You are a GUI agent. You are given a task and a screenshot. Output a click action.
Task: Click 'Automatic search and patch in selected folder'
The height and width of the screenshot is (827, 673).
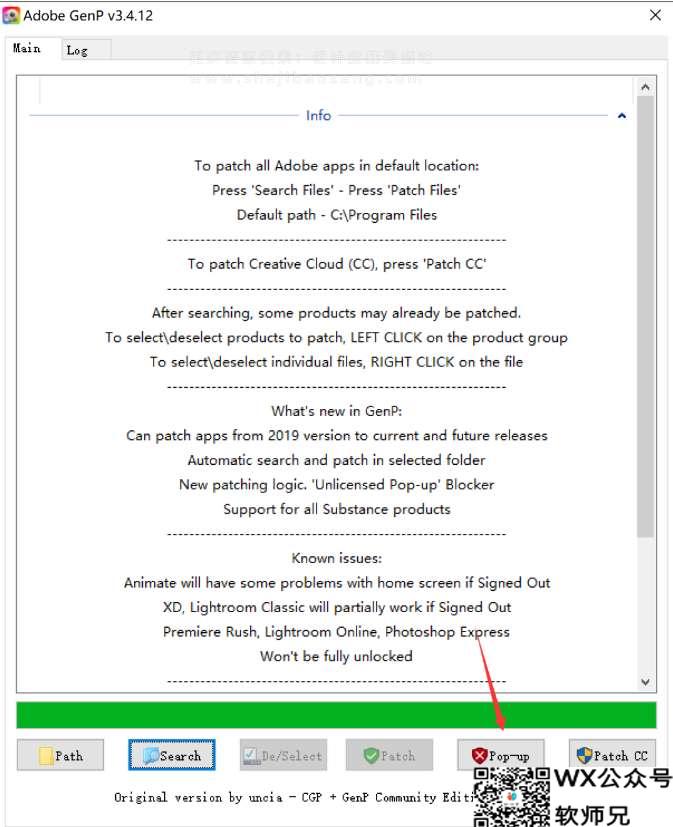click(x=336, y=460)
